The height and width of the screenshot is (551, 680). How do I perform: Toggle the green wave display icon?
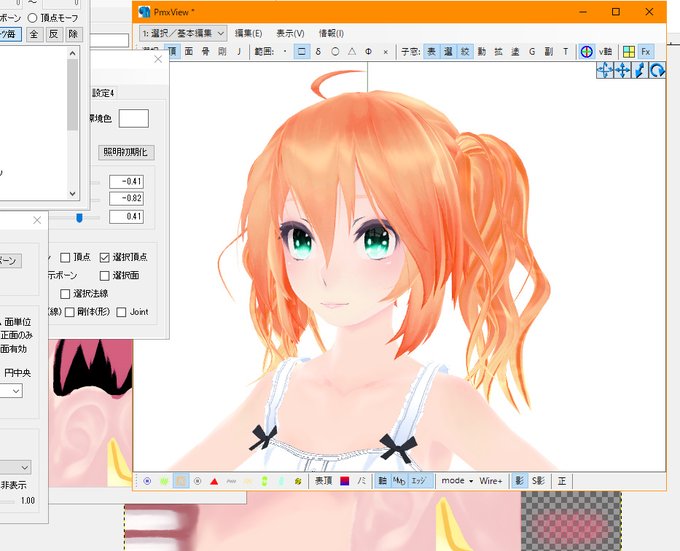point(164,481)
